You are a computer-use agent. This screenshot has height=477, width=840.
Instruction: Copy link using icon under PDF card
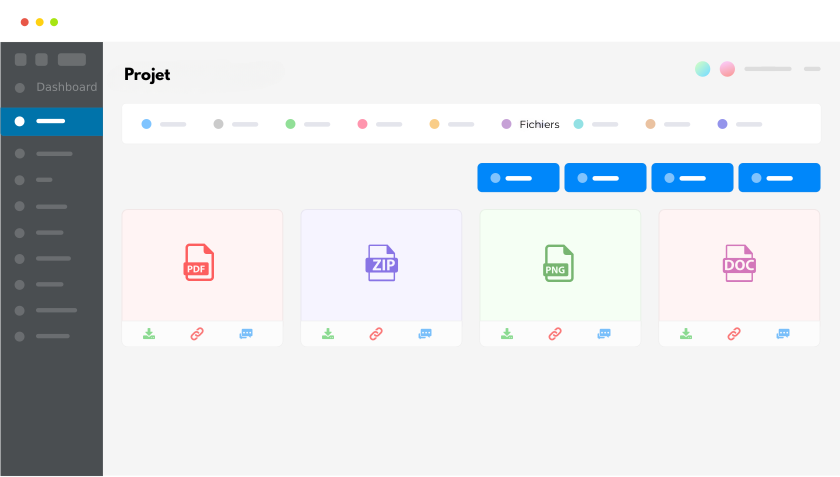(x=197, y=334)
